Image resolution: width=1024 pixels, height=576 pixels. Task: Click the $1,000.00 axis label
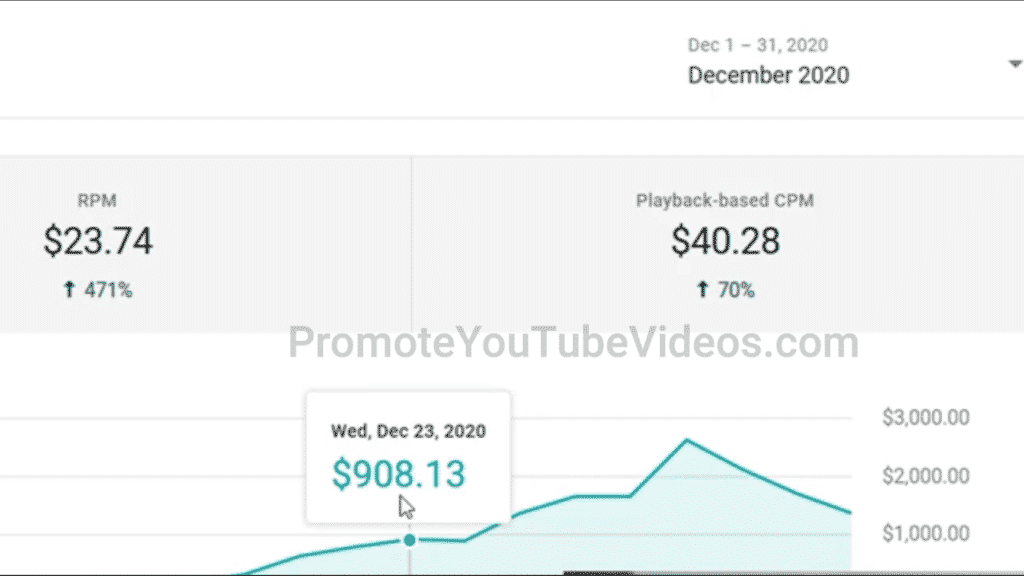(925, 534)
